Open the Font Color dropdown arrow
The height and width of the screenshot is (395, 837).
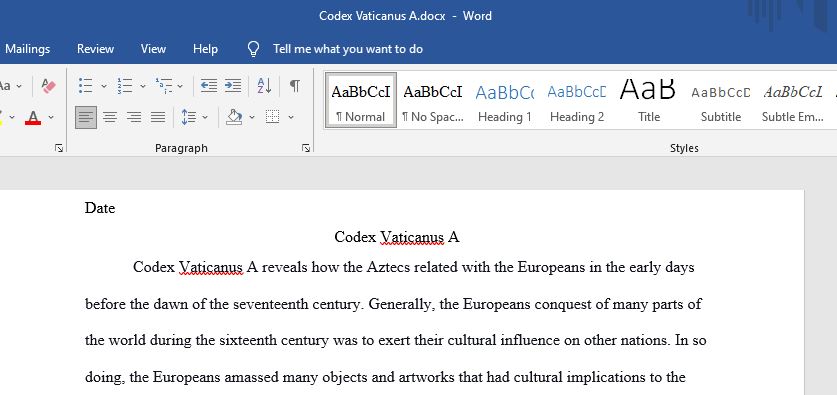(x=51, y=117)
